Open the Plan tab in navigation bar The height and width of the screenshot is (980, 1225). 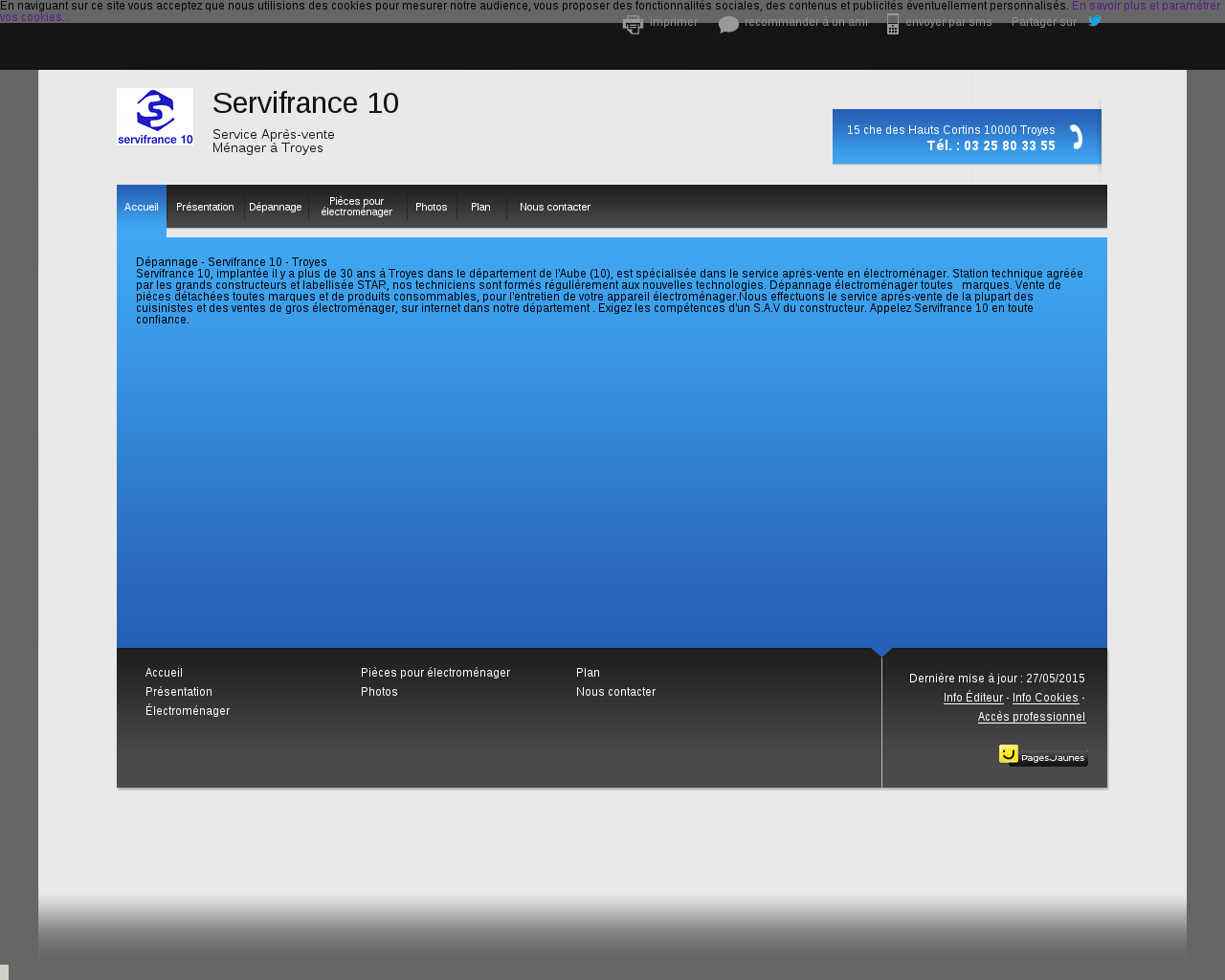[x=480, y=207]
